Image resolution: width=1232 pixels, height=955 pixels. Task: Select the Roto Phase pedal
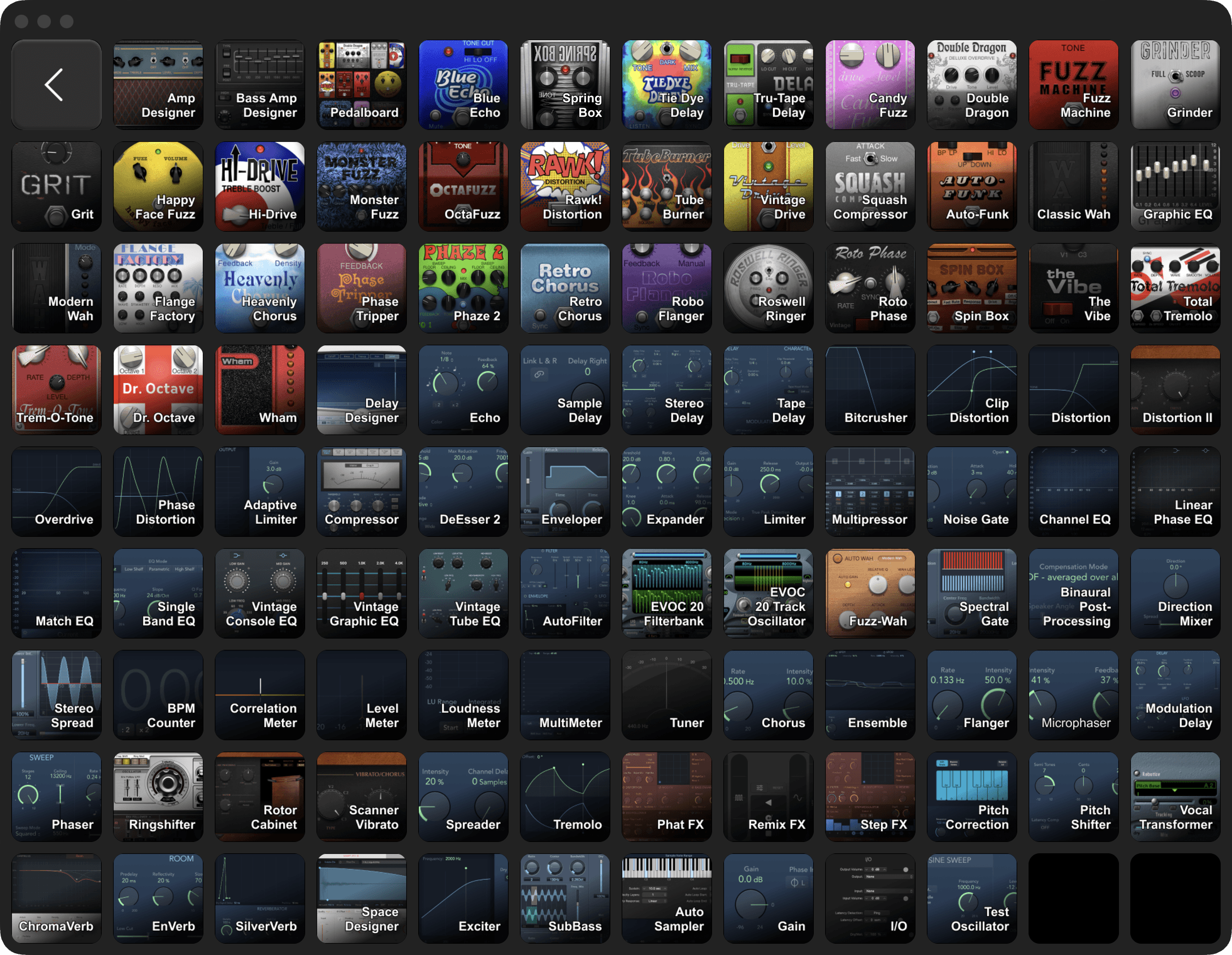click(870, 288)
